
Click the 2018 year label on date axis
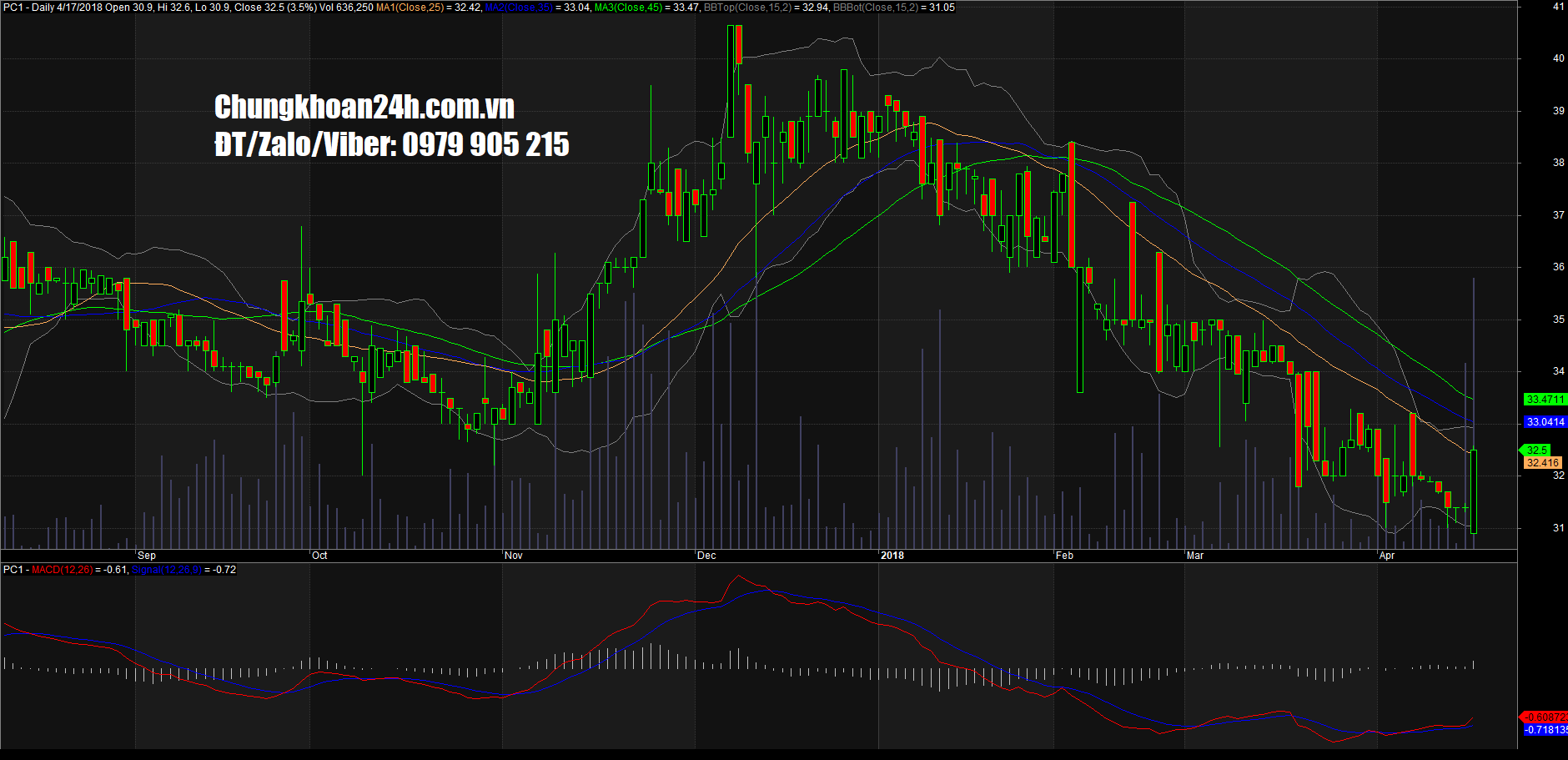pos(892,556)
